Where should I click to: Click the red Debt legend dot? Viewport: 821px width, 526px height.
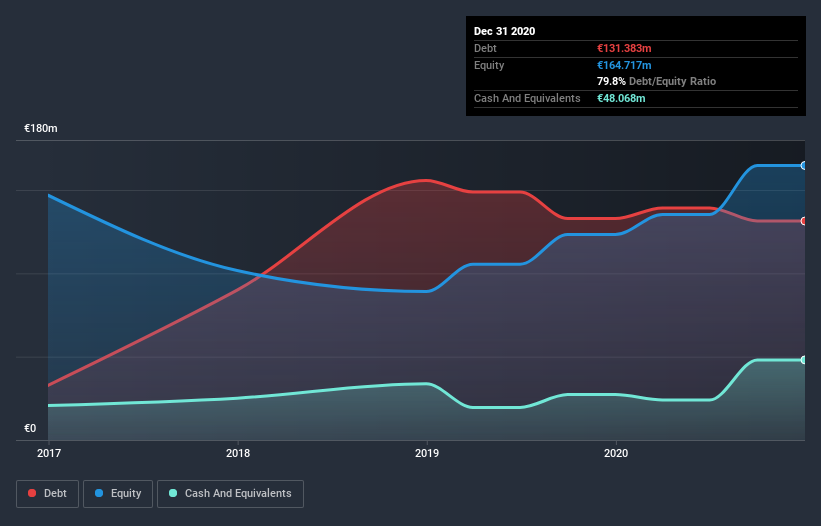[32, 493]
